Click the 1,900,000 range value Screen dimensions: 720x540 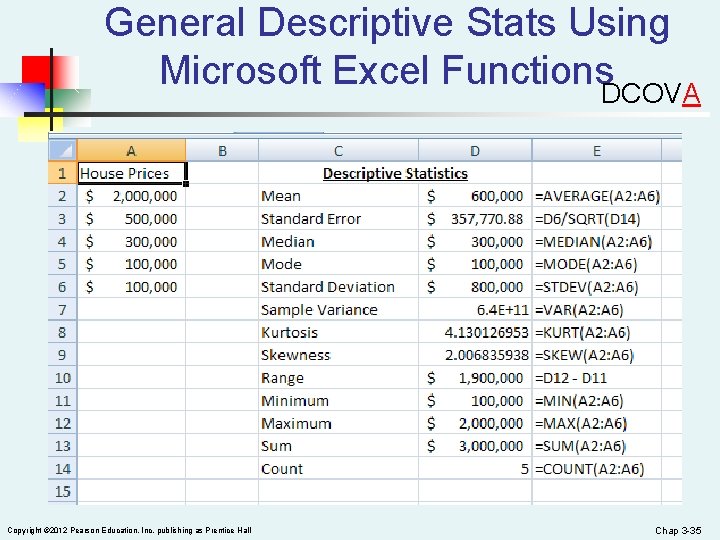tap(475, 378)
